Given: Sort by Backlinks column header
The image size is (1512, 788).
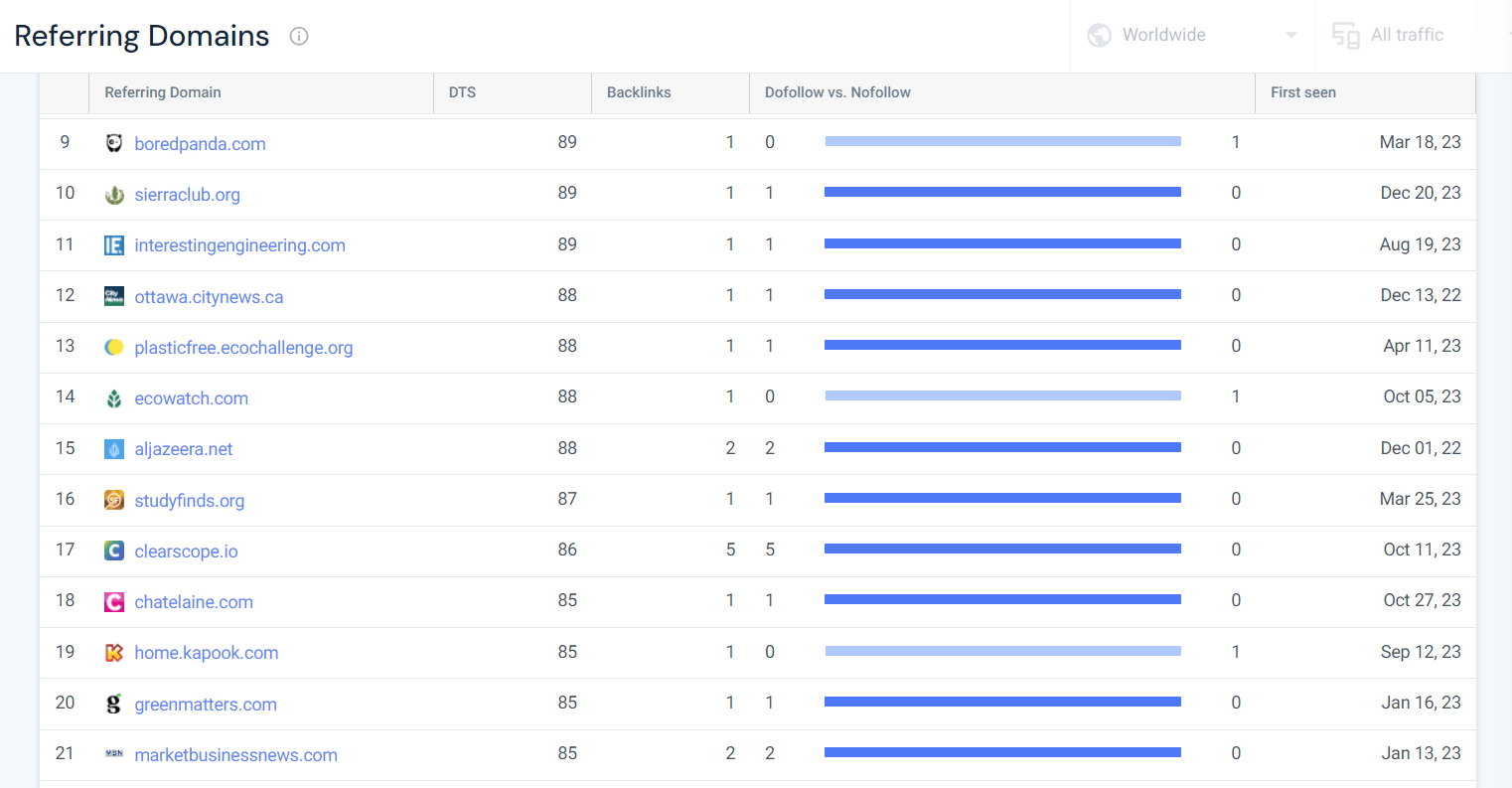Looking at the screenshot, I should (639, 92).
